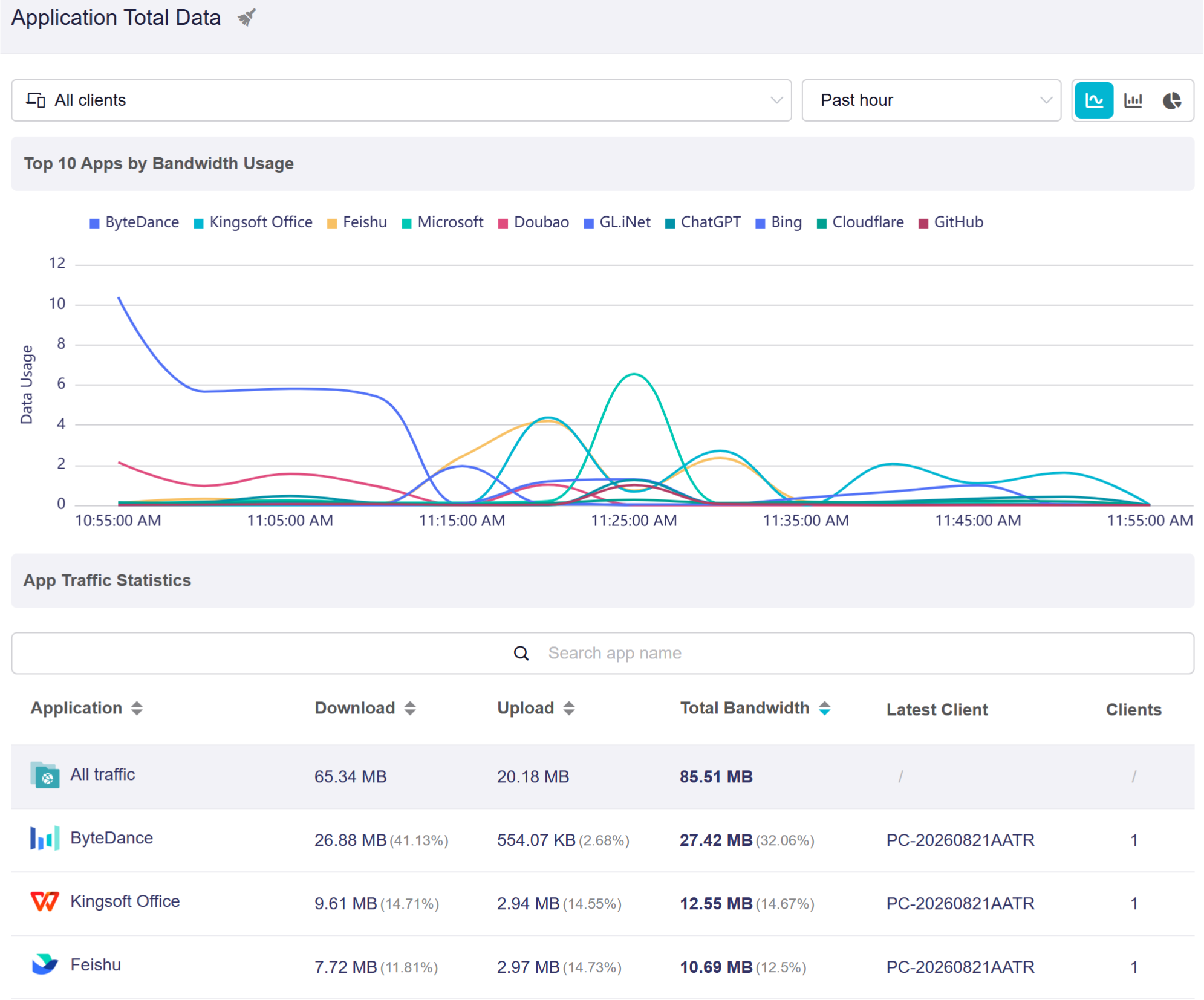Click ByteDance's latest client PC-20260821AATR

pos(960,840)
